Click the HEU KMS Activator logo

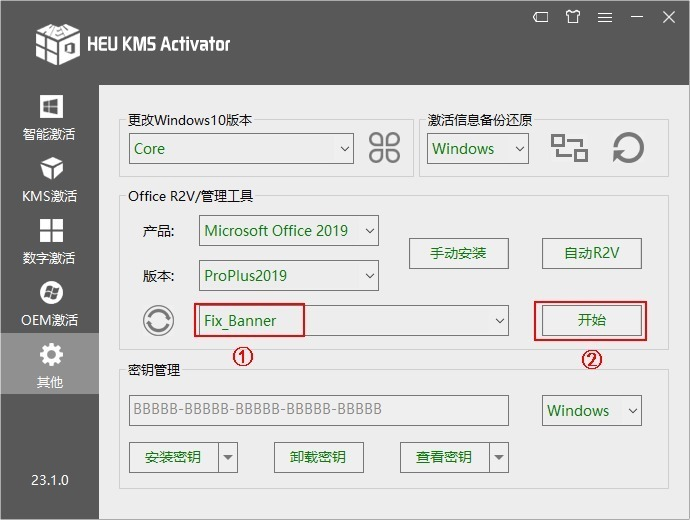pos(57,42)
